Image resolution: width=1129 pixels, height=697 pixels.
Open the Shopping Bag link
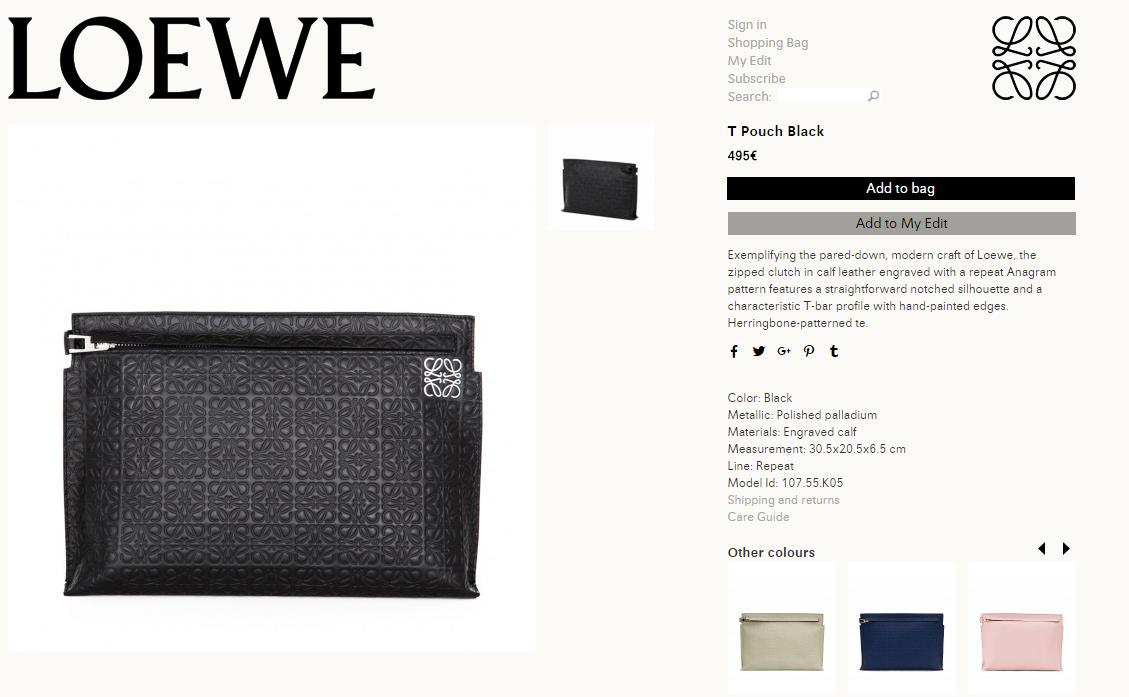pyautogui.click(x=768, y=42)
